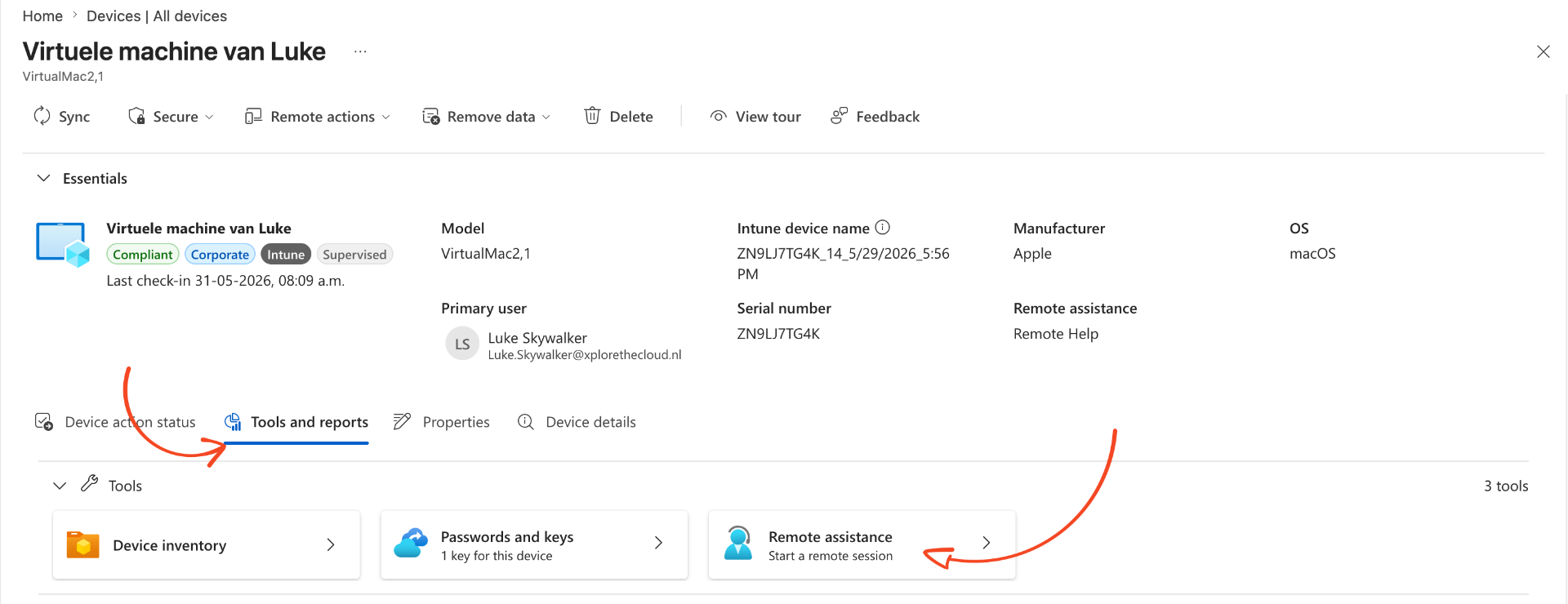
Task: Click the model value VirtualMac2,1 in Essentials
Action: 486,254
